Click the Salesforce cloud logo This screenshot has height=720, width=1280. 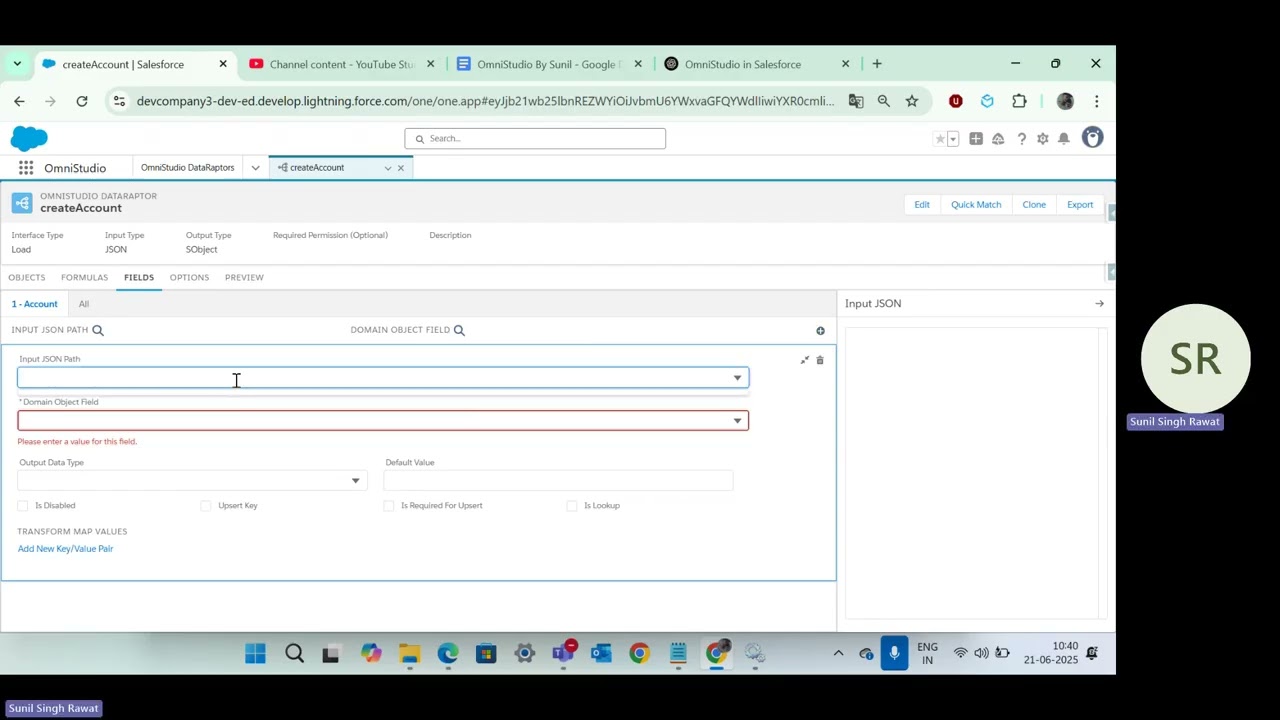point(29,138)
